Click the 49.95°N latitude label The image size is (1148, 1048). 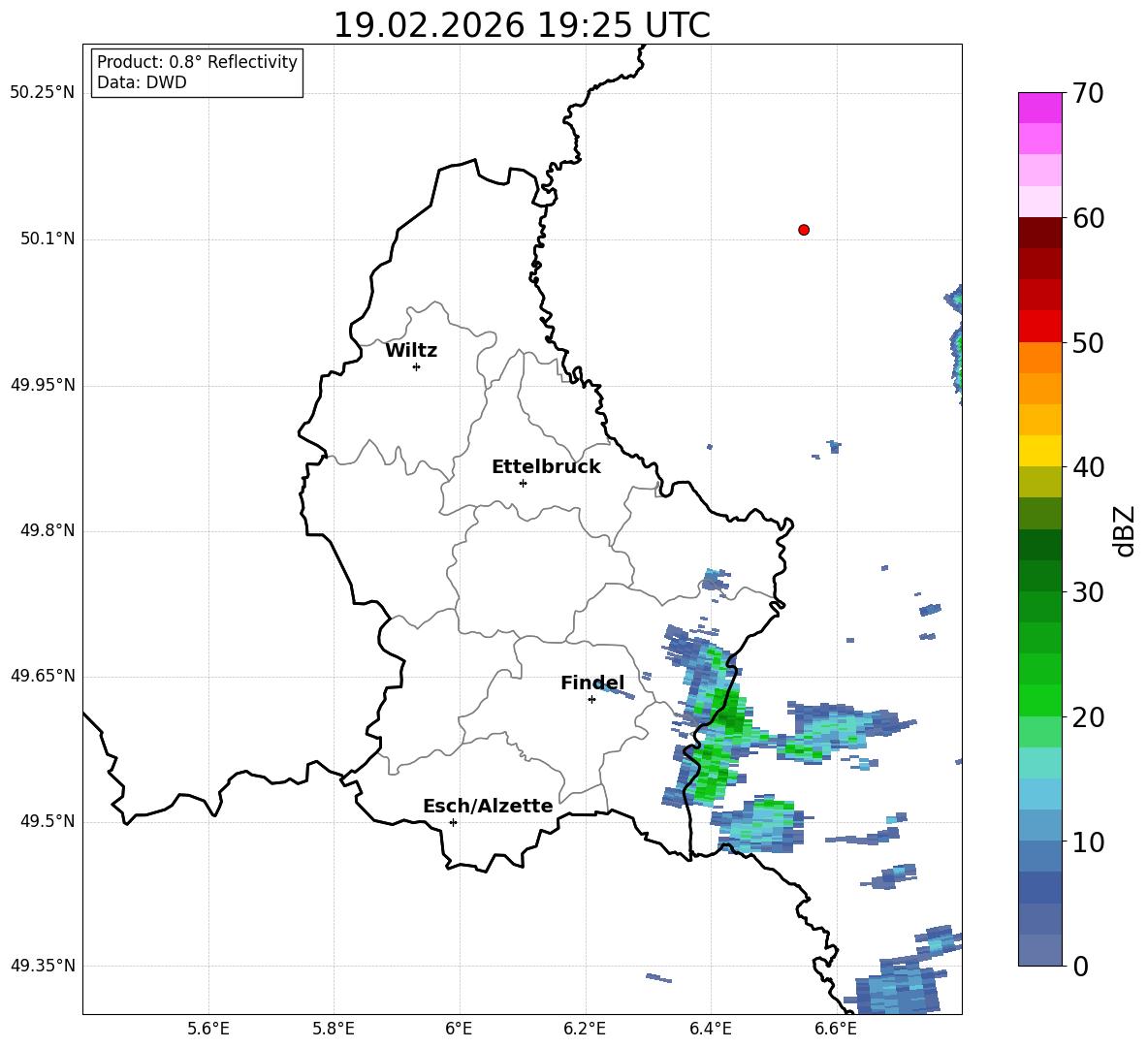(x=43, y=384)
